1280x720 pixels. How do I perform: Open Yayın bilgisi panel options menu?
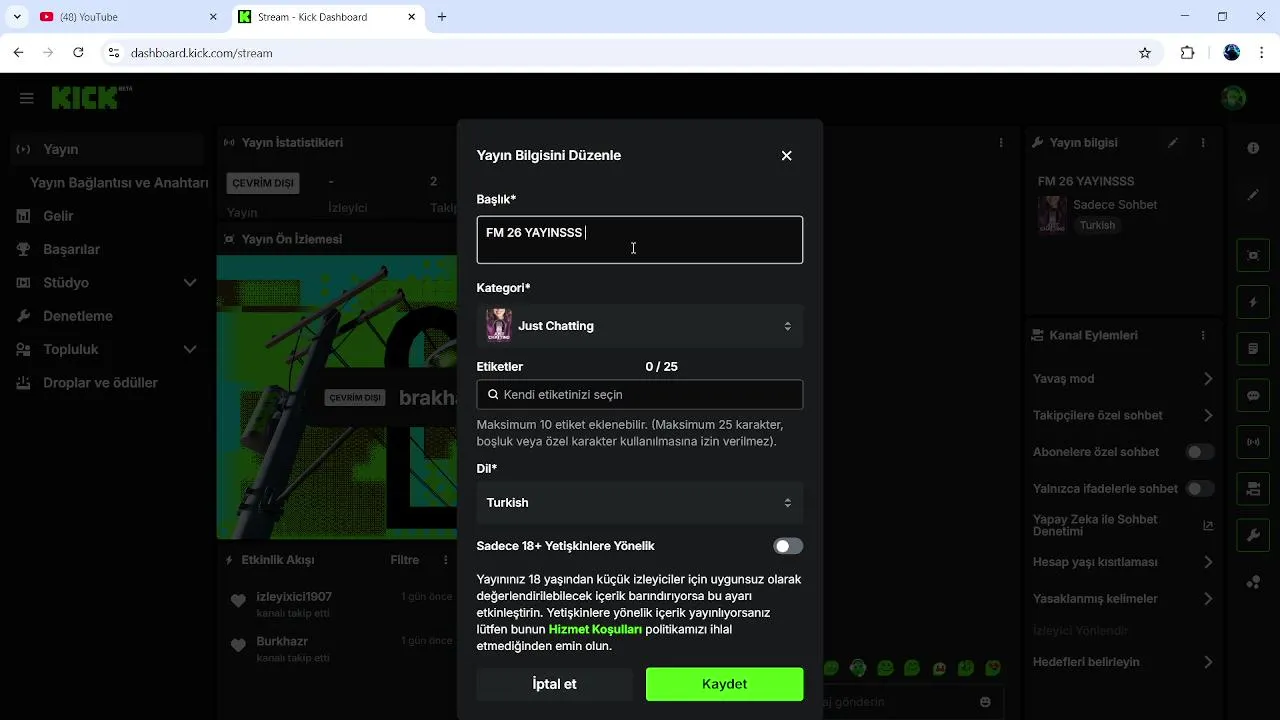coord(1203,143)
